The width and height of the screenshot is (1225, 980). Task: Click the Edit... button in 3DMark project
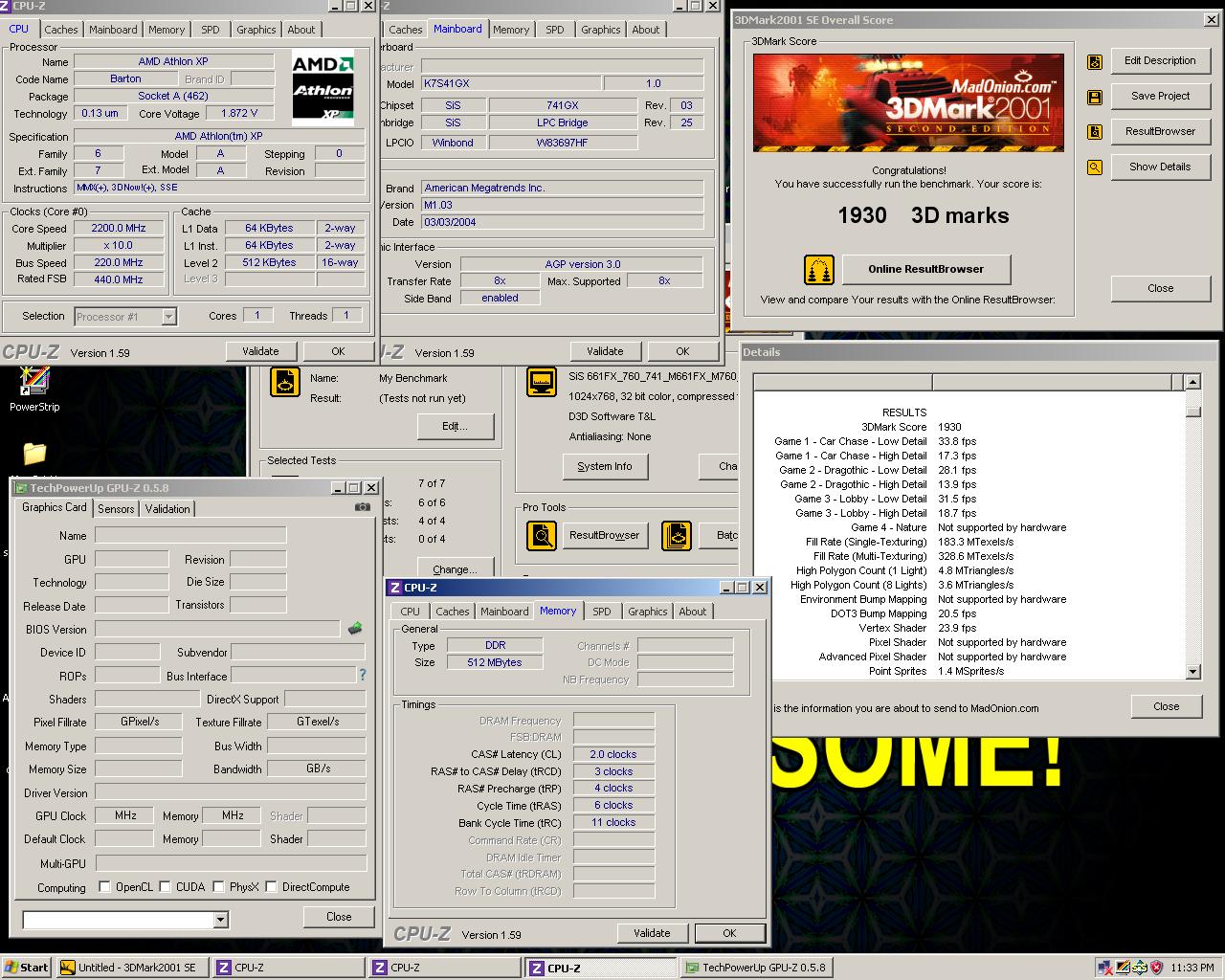click(x=455, y=426)
